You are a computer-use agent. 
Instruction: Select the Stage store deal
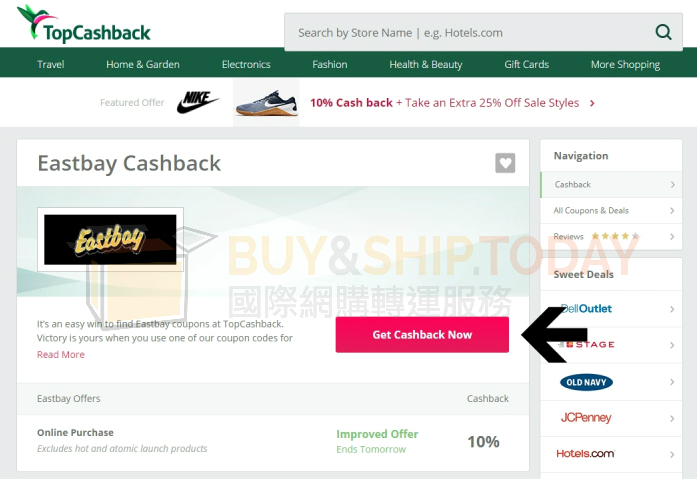pos(586,344)
